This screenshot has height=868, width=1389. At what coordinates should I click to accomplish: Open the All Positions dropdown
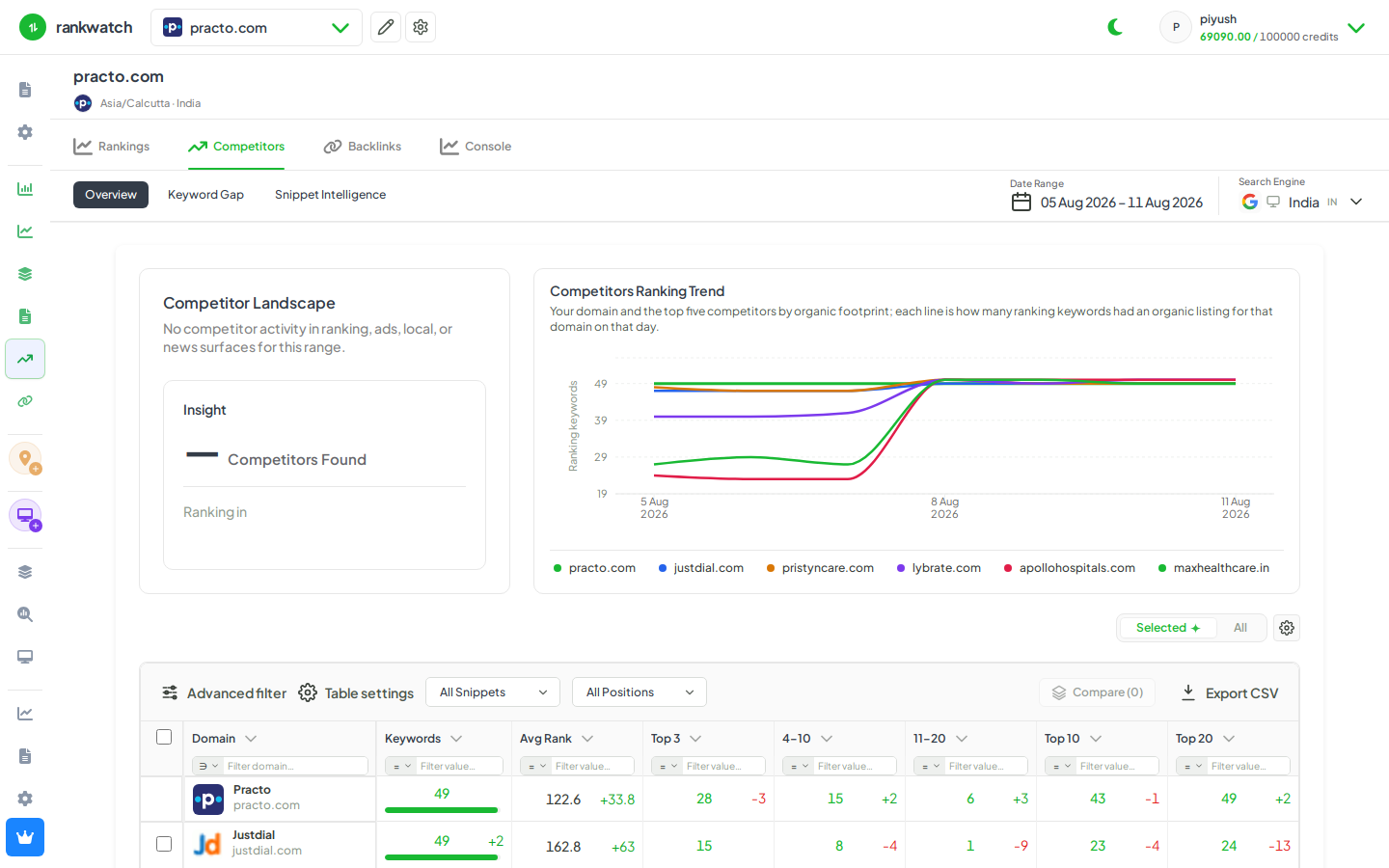(640, 692)
